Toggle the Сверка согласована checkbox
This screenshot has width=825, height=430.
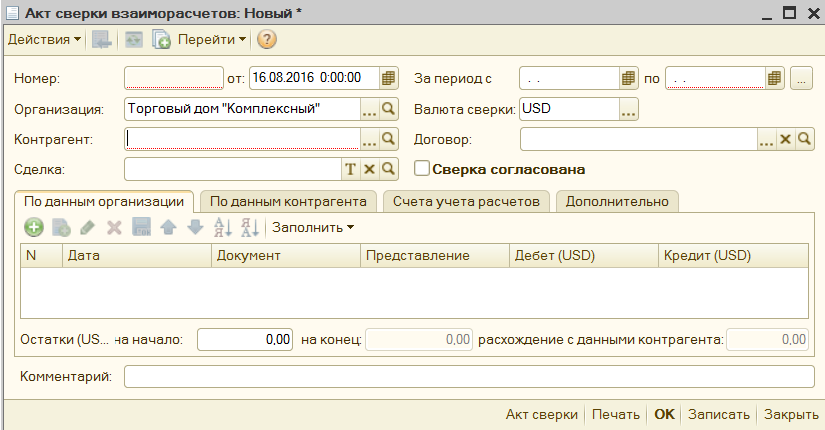(x=422, y=169)
